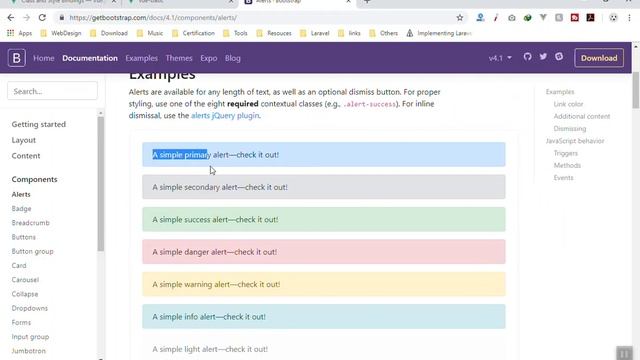This screenshot has width=640, height=360.
Task: Open the new tab plus button
Action: (x=367, y=2)
